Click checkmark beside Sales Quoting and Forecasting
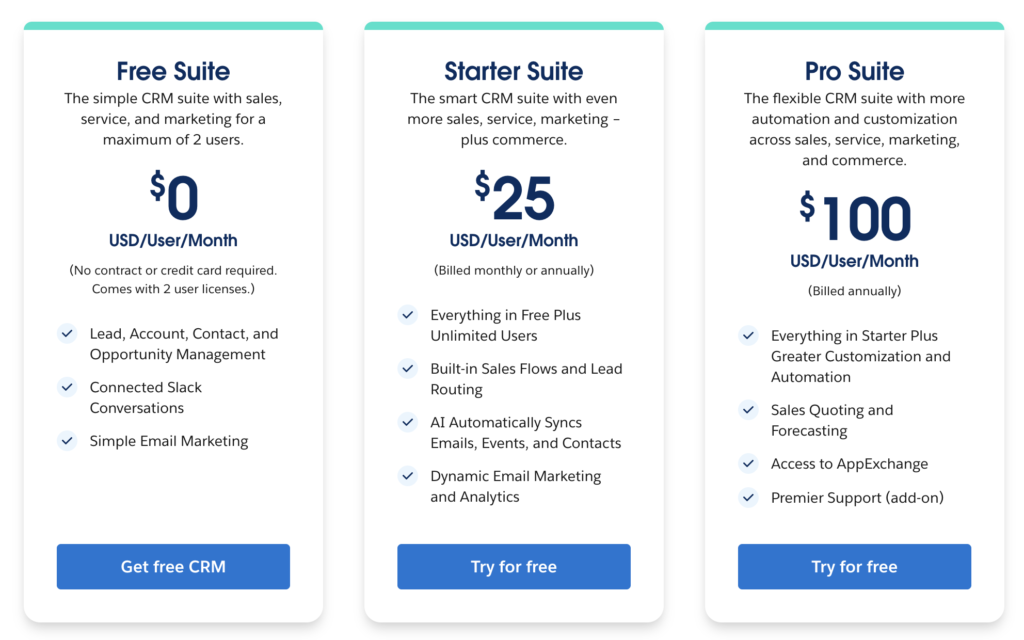1024x640 pixels. pyautogui.click(x=748, y=410)
